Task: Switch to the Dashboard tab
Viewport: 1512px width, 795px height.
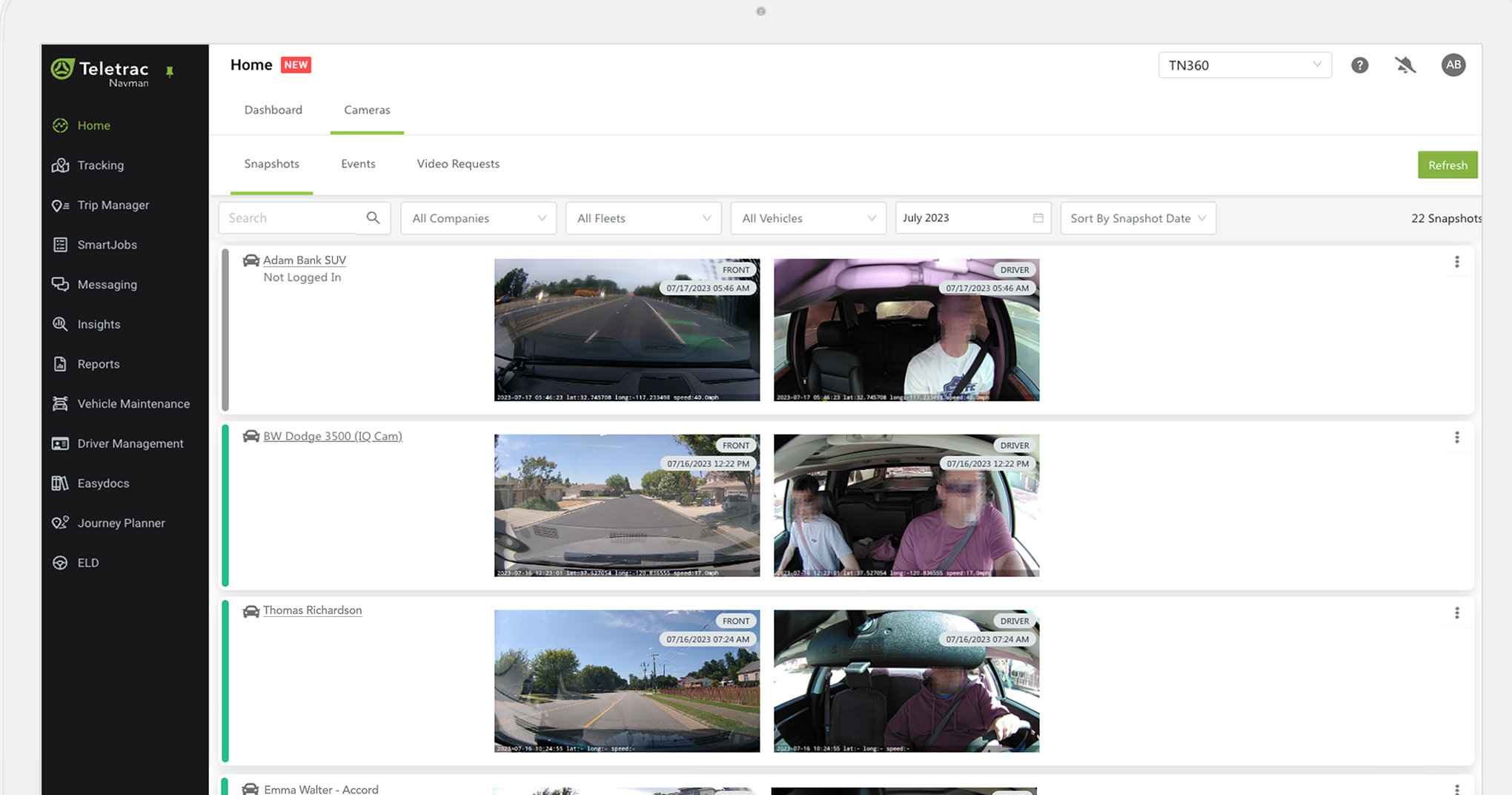Action: pos(273,110)
